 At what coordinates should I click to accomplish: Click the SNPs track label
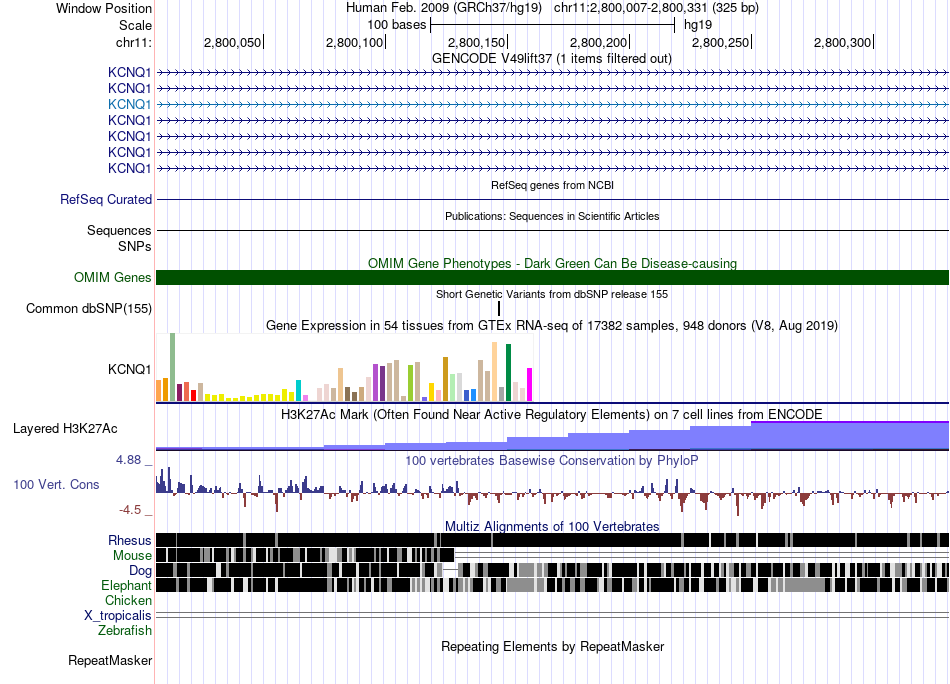tap(135, 247)
